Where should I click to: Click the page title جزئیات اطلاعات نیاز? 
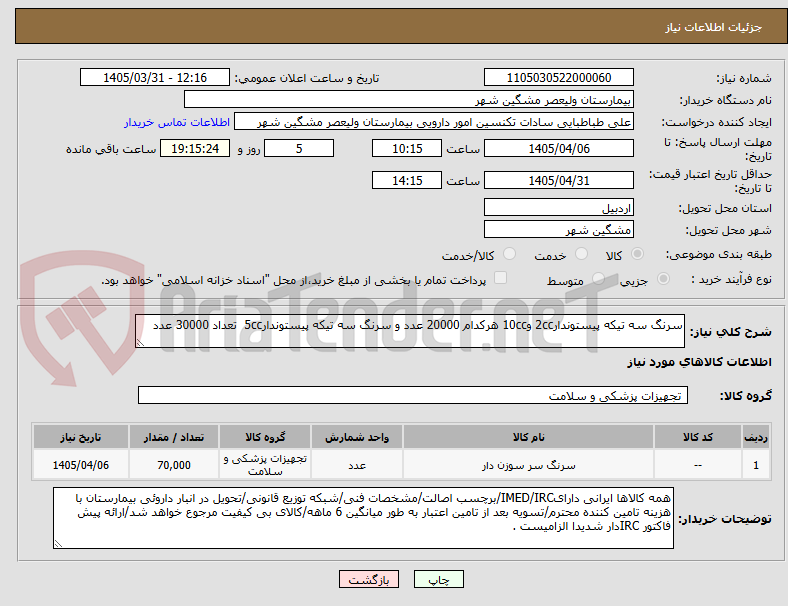tap(714, 27)
